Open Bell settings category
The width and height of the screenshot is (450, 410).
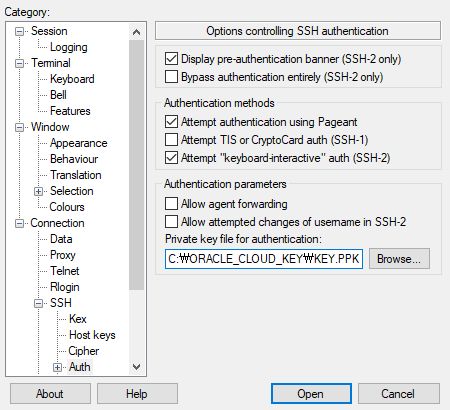tap(58, 95)
